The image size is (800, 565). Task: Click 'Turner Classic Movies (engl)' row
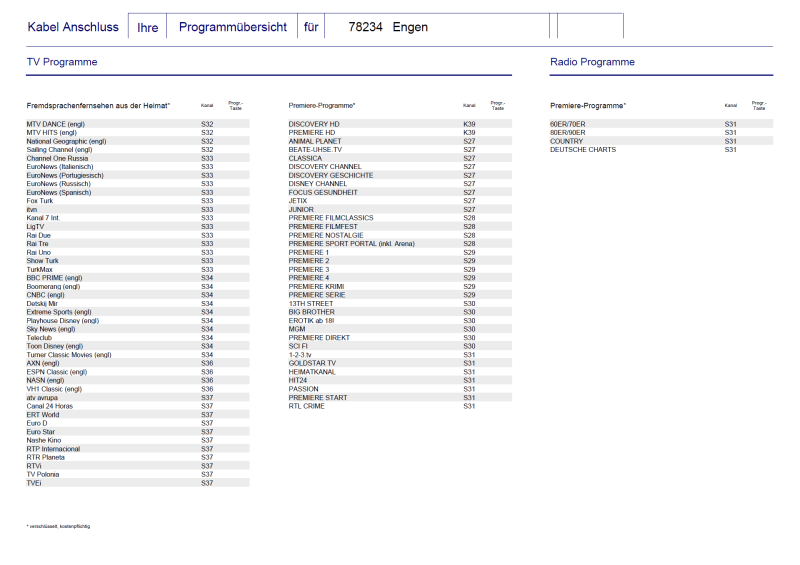pyautogui.click(x=138, y=355)
